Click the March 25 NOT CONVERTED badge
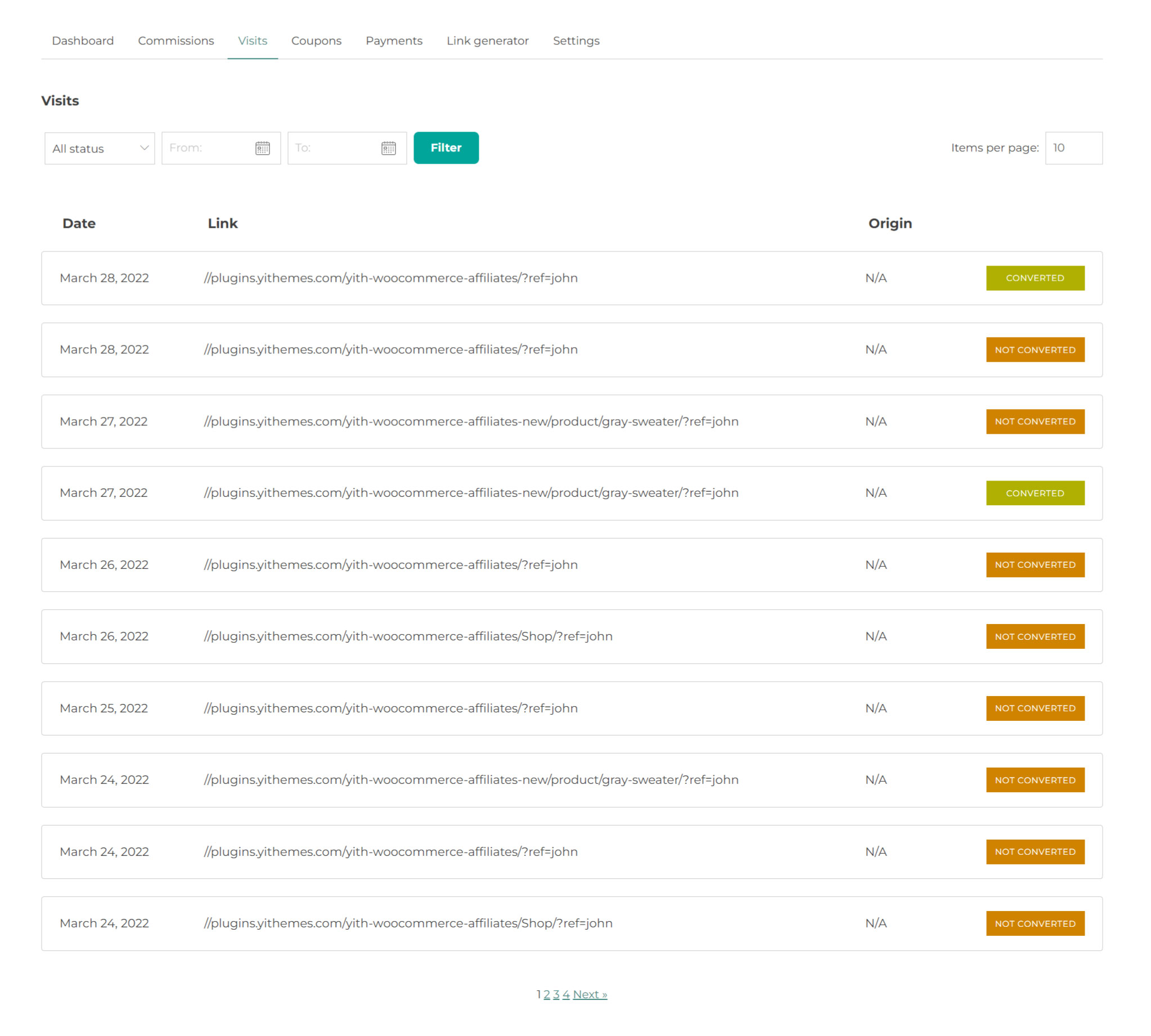Viewport: 1151px width, 1036px height. click(x=1035, y=707)
